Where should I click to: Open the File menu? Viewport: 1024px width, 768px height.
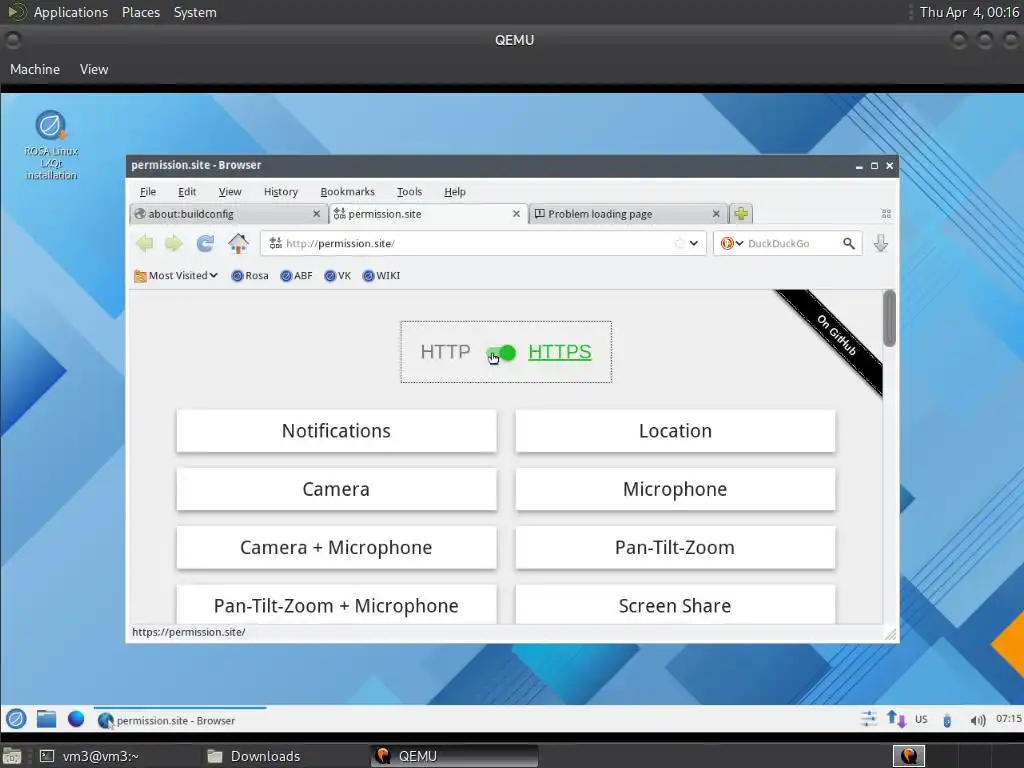coord(148,191)
